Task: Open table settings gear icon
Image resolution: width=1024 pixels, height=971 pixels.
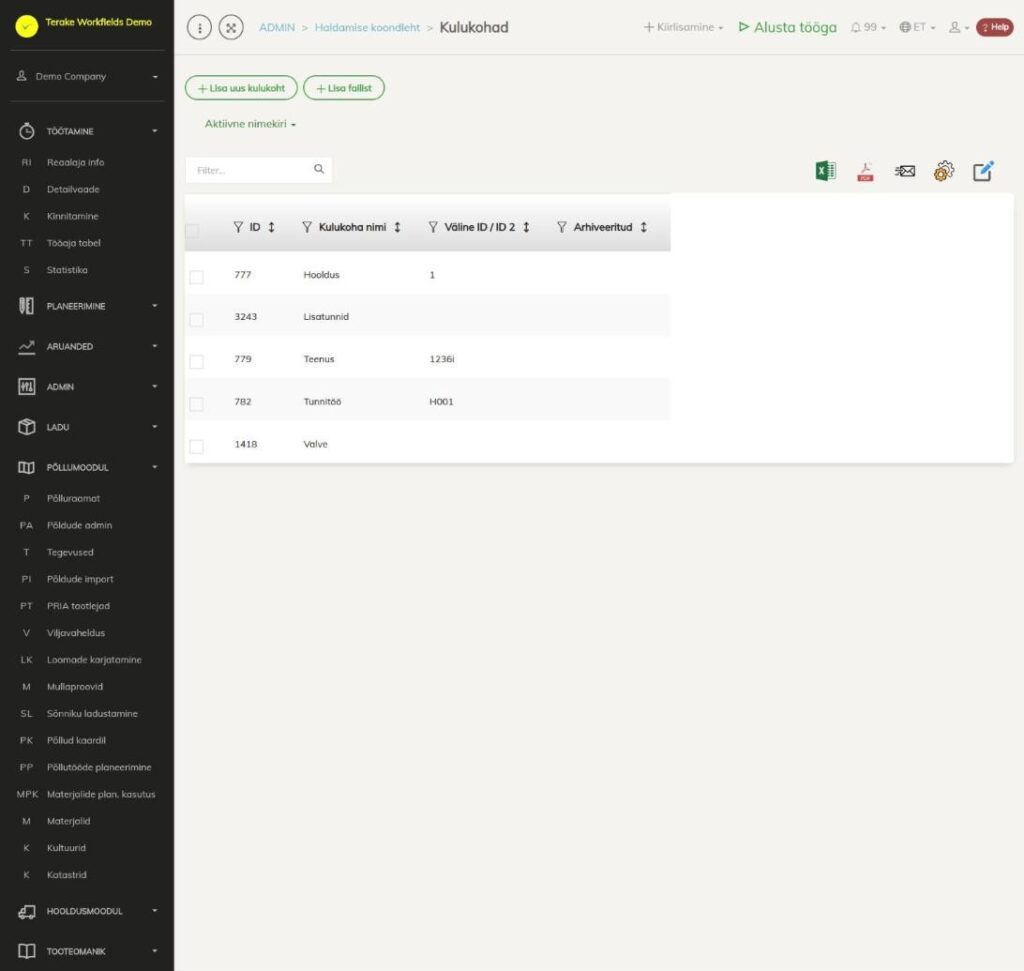Action: 944,171
